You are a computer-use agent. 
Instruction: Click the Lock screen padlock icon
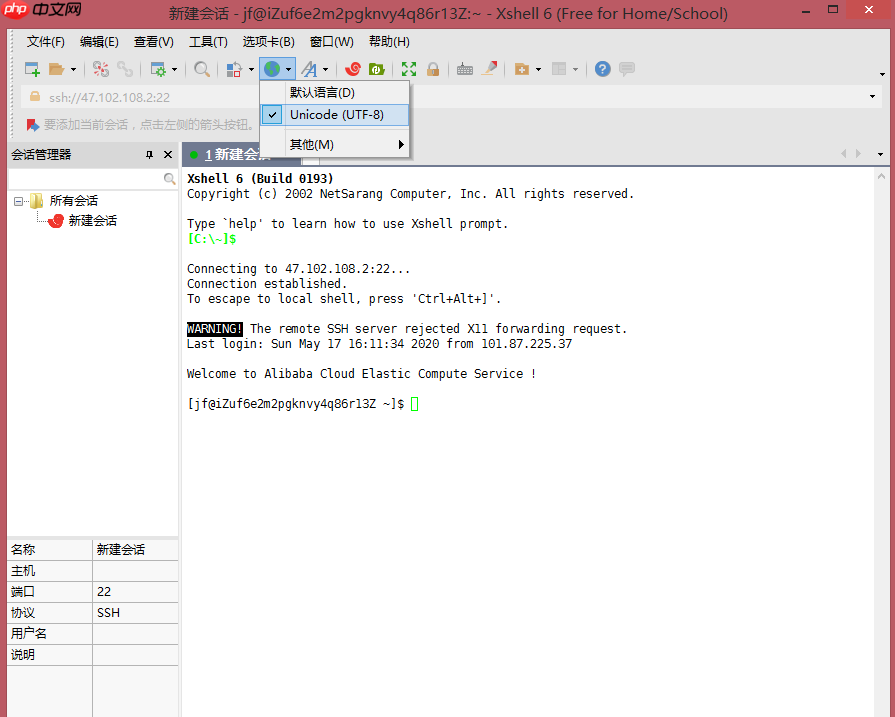433,69
